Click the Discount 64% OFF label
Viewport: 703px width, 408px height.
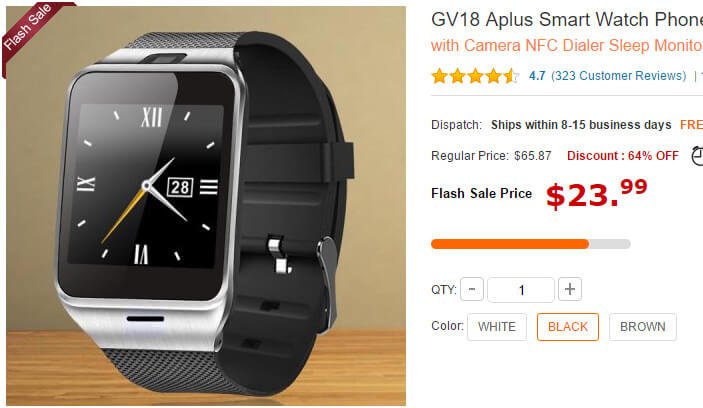click(x=623, y=156)
